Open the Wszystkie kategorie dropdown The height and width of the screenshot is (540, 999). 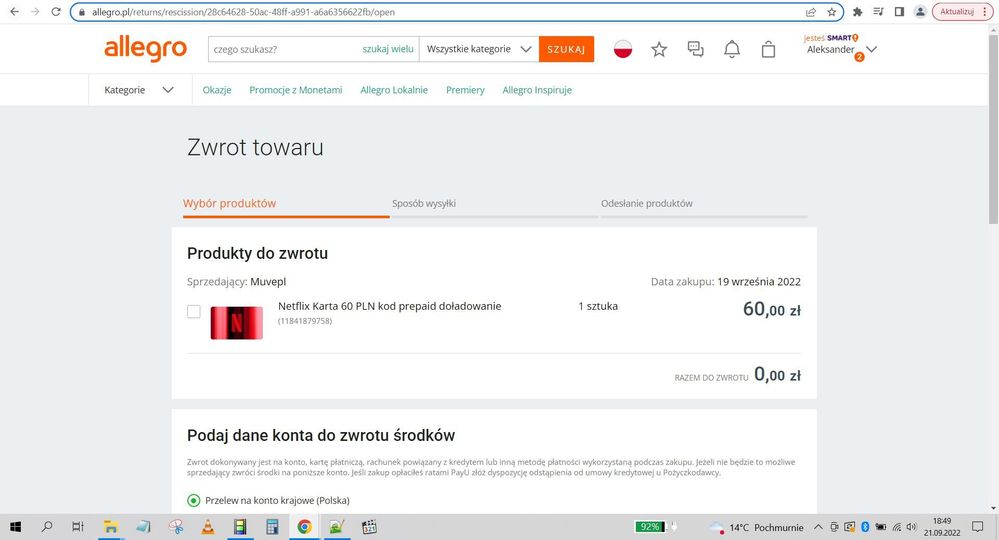[479, 49]
